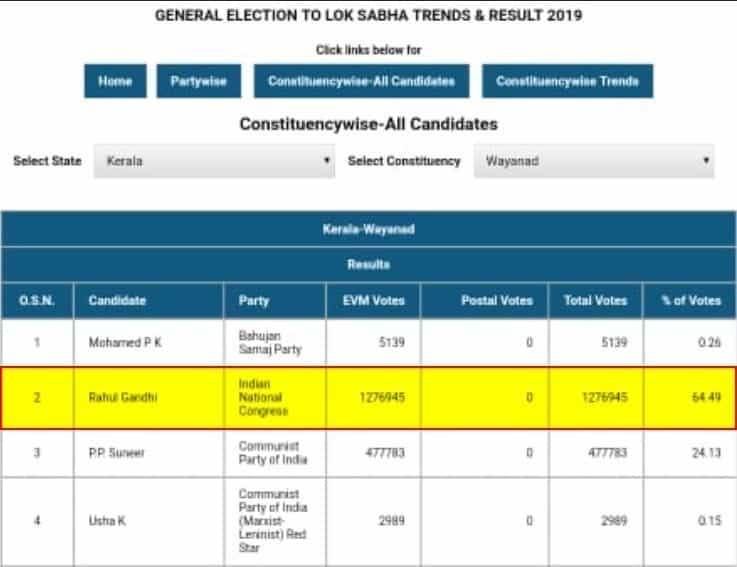Viewport: 737px width, 567px height.
Task: Click the O.S.N. column header
Action: click(x=37, y=300)
